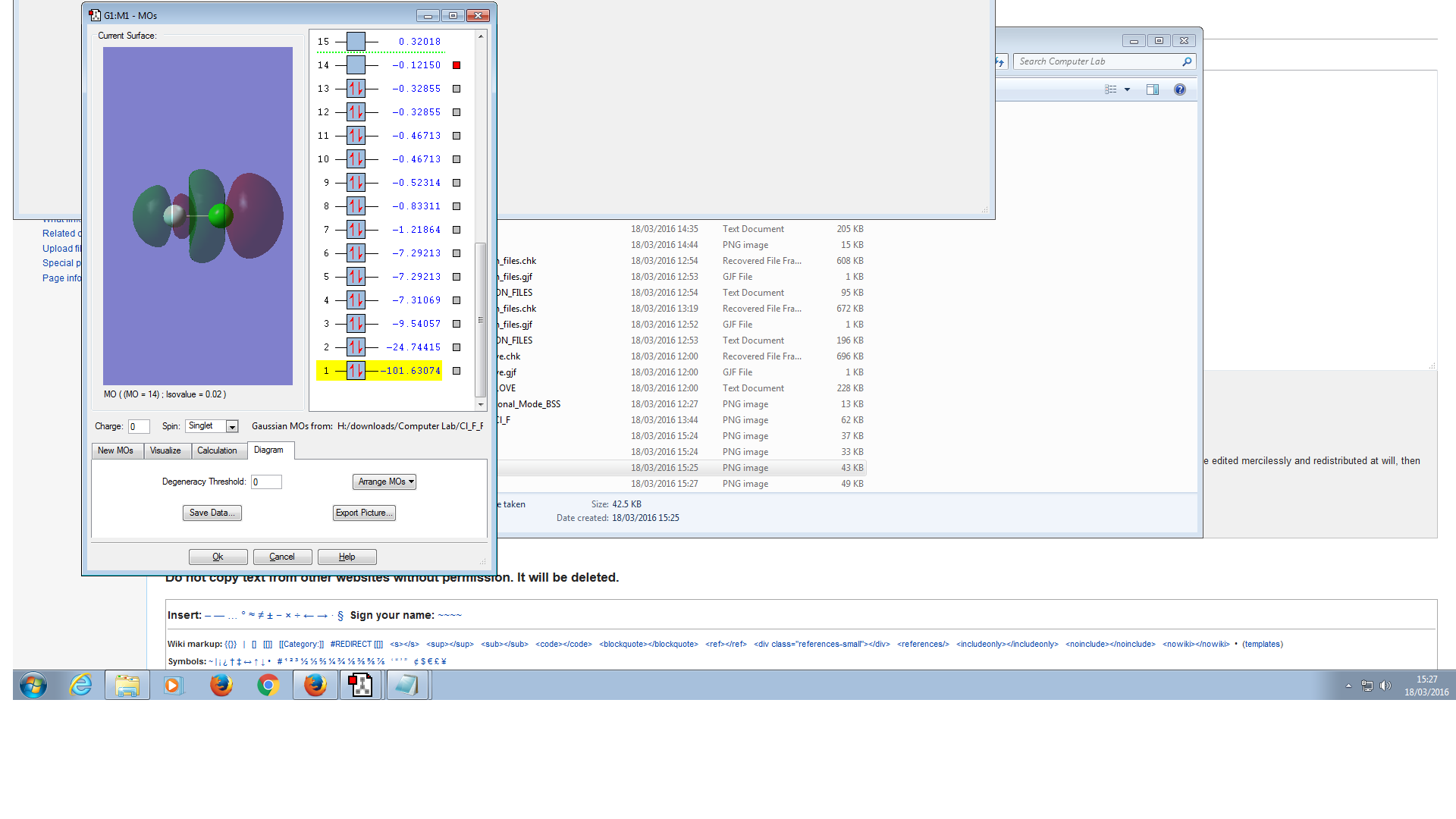Open the Arrange MOs dropdown
Screen dimensions: 1456x819
click(384, 482)
